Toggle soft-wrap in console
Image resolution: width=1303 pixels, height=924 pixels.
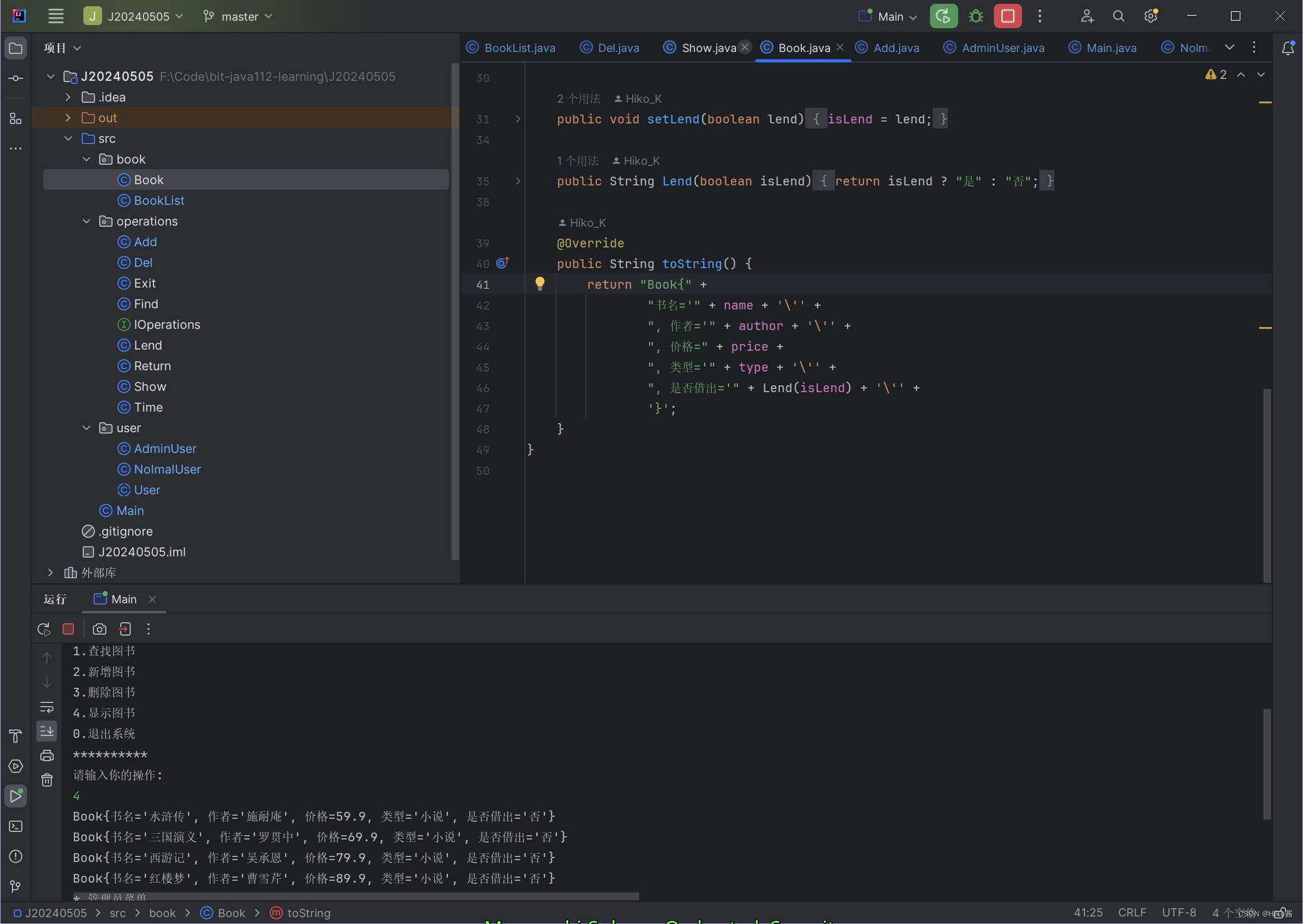[47, 707]
